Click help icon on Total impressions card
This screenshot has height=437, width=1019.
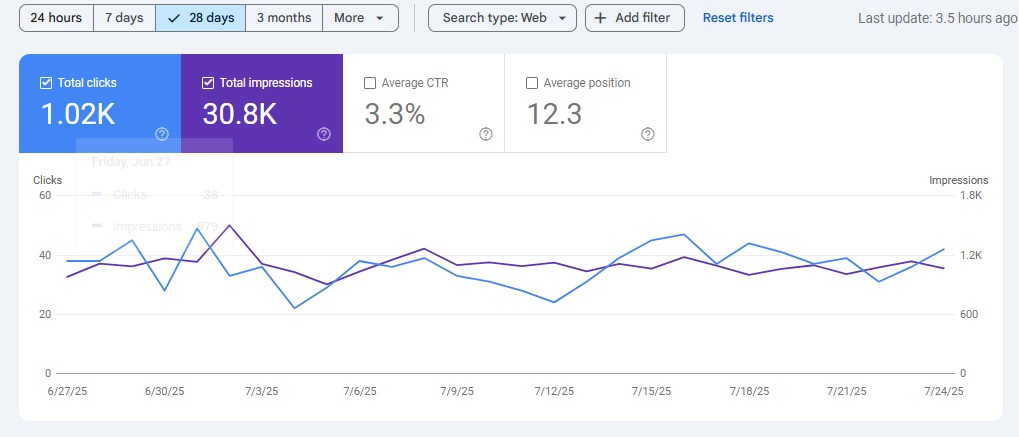point(324,134)
